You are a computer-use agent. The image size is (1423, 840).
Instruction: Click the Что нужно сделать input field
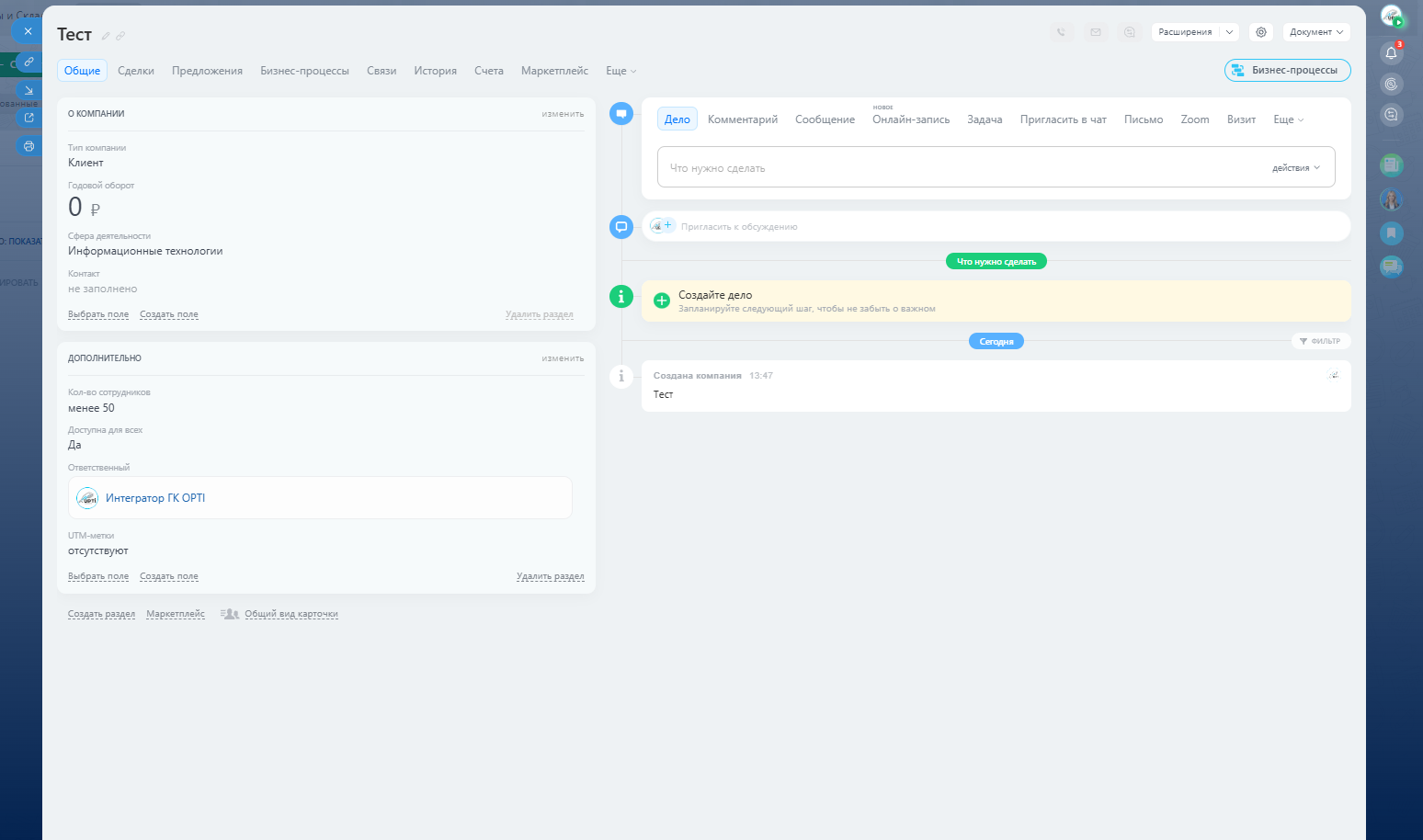[x=956, y=168]
